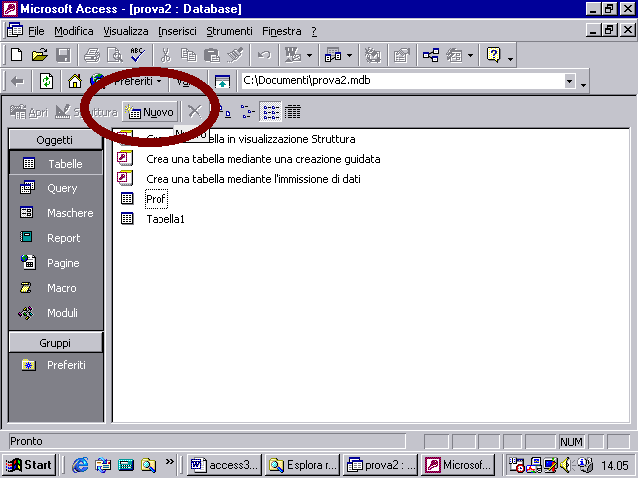
Task: Open the Strumenti menu
Action: point(229,31)
